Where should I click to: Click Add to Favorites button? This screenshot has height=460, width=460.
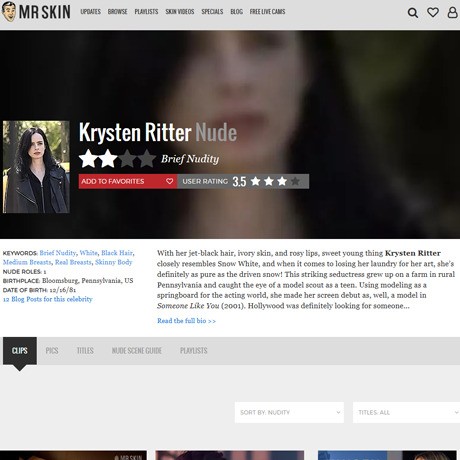128,181
